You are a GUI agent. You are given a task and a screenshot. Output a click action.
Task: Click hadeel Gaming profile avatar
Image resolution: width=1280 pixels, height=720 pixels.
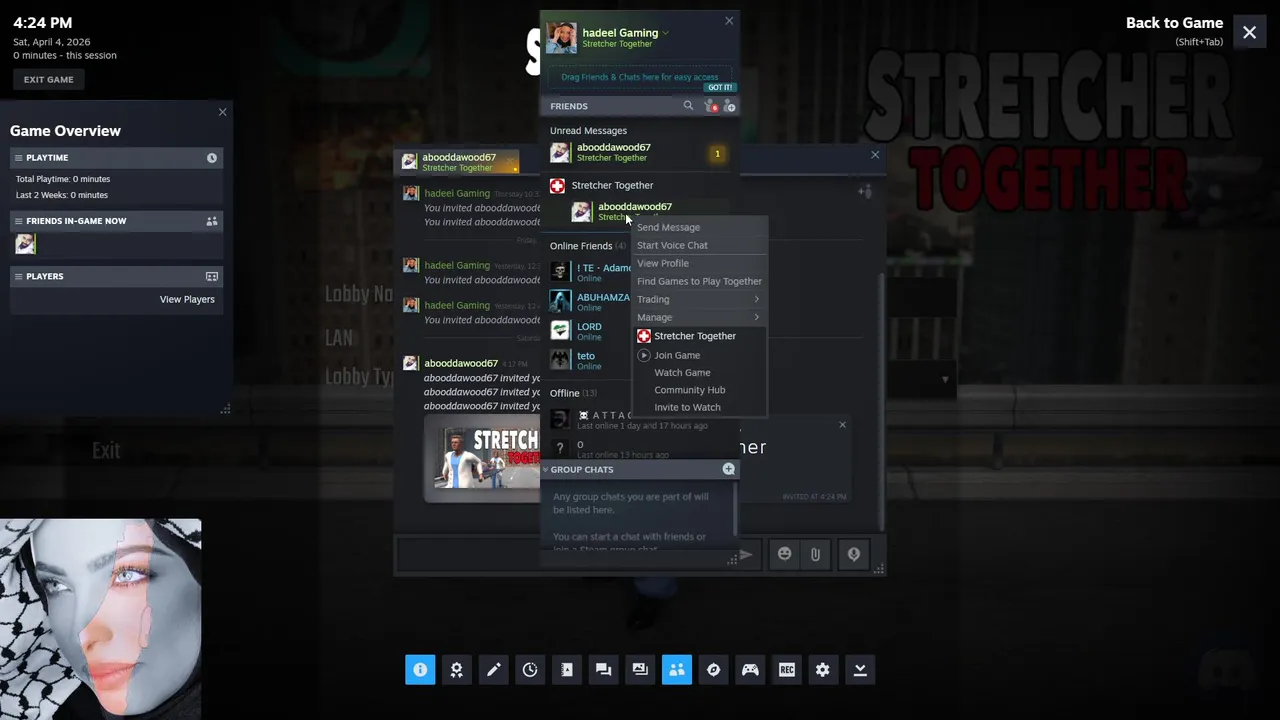point(561,38)
